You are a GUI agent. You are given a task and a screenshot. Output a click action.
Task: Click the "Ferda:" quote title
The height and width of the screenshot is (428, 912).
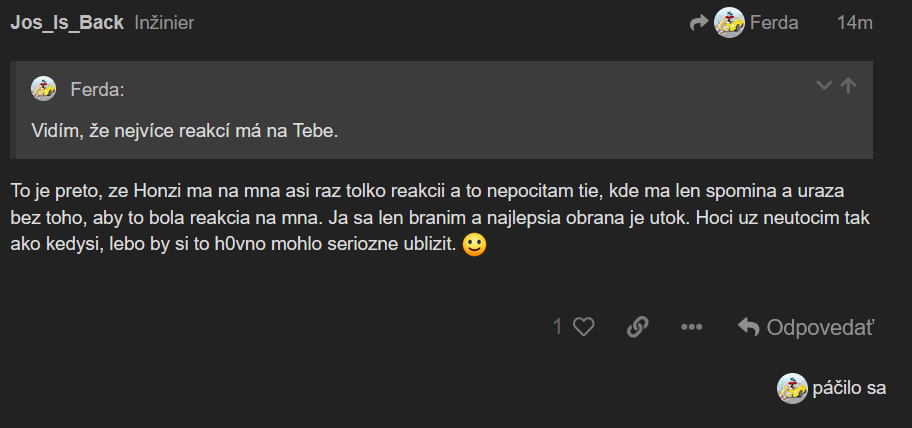[x=97, y=89]
